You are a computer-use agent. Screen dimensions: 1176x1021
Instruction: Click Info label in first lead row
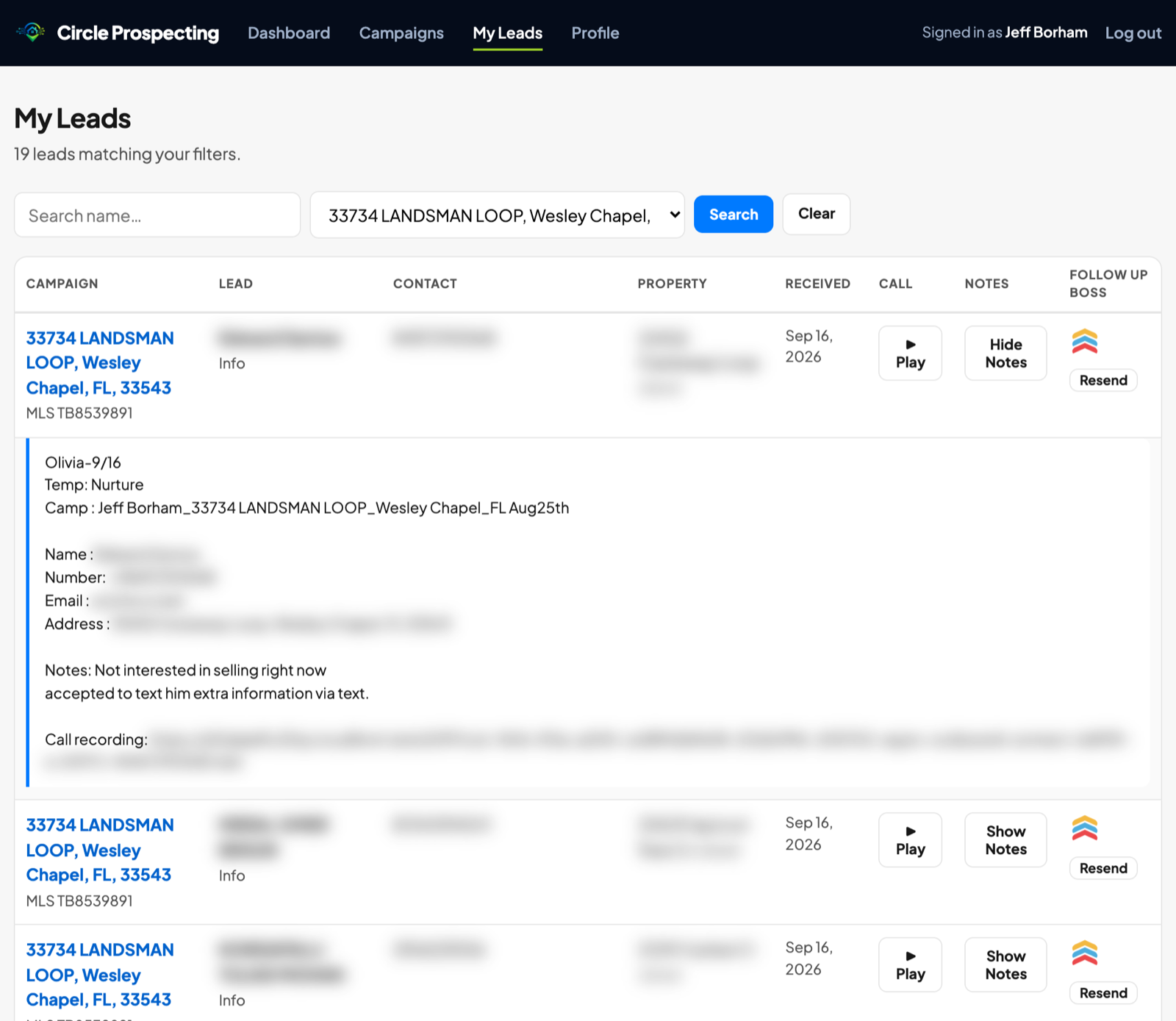tap(232, 363)
